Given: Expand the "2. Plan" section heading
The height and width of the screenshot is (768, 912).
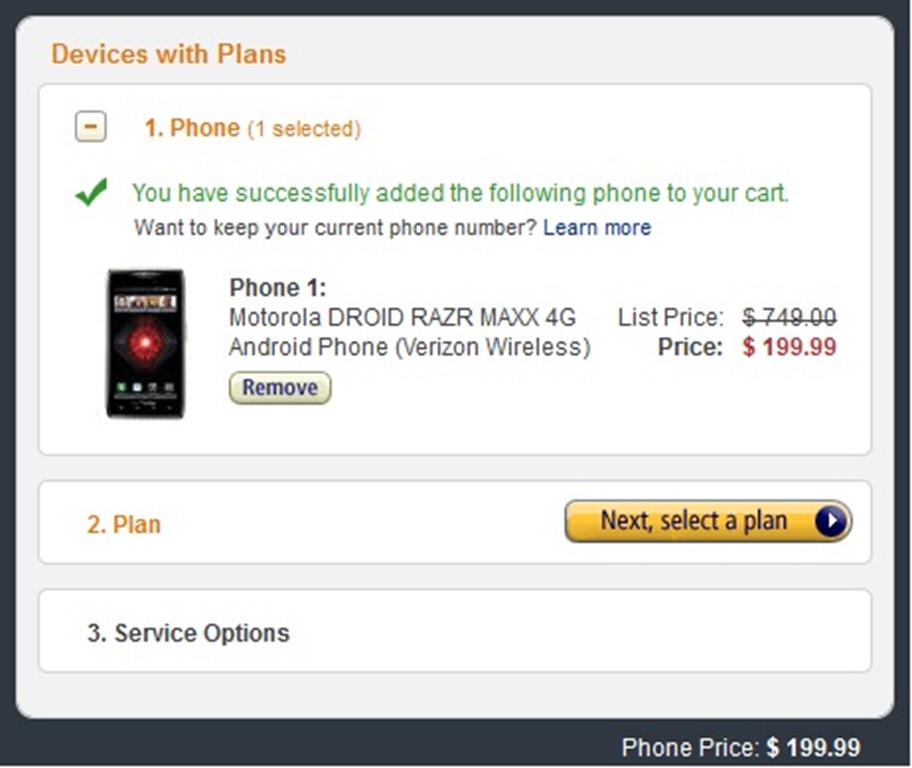Looking at the screenshot, I should pos(123,524).
